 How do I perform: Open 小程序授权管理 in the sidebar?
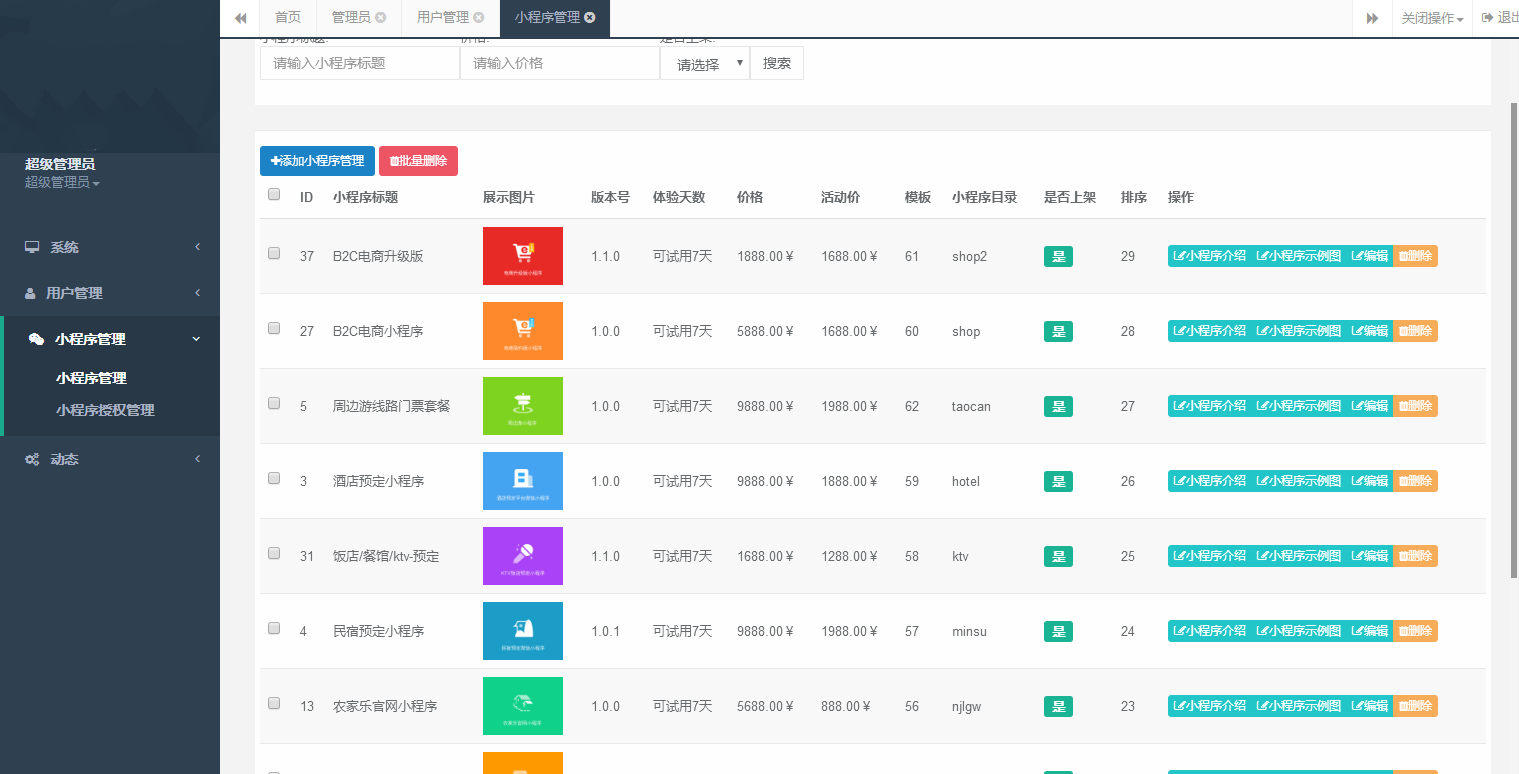[105, 410]
